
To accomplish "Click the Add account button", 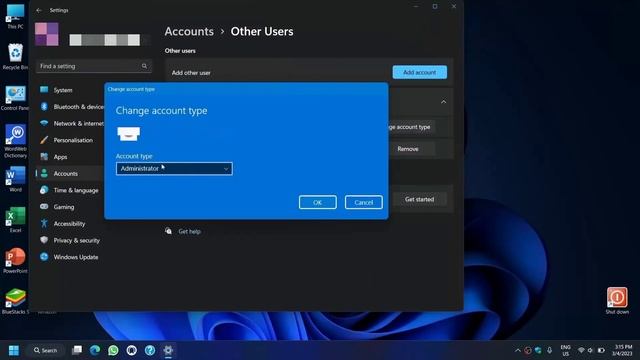I will coord(420,72).
